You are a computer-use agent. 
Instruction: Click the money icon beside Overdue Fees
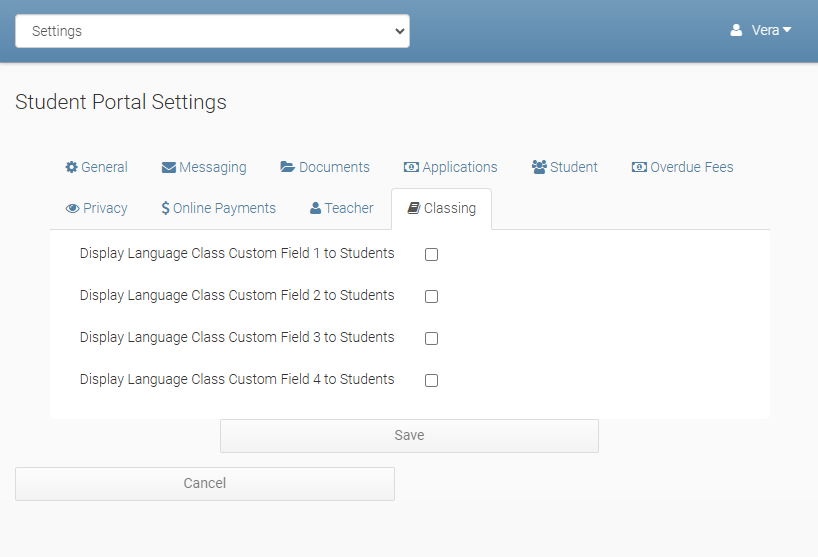[x=639, y=167]
